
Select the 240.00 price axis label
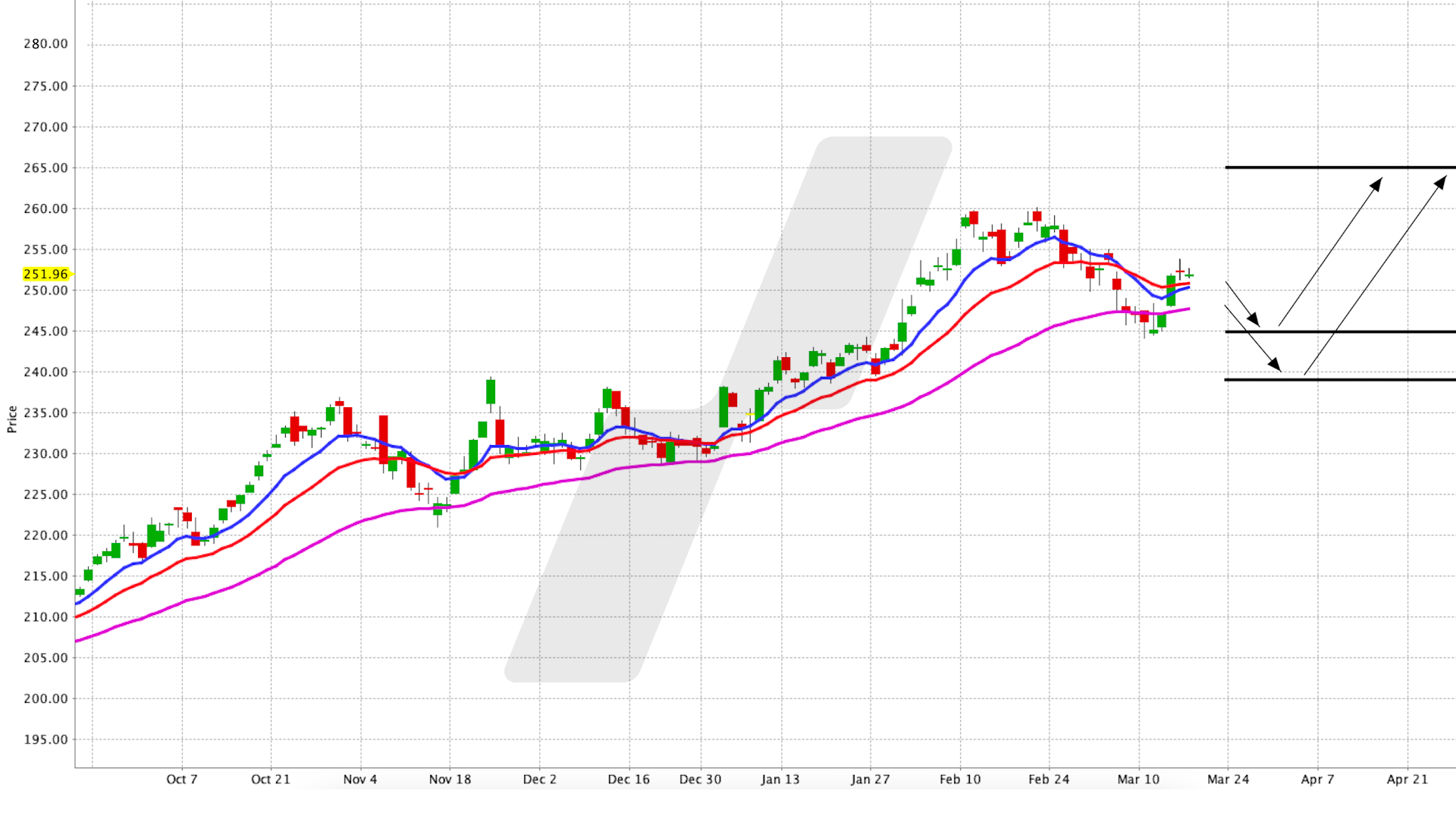coord(45,372)
